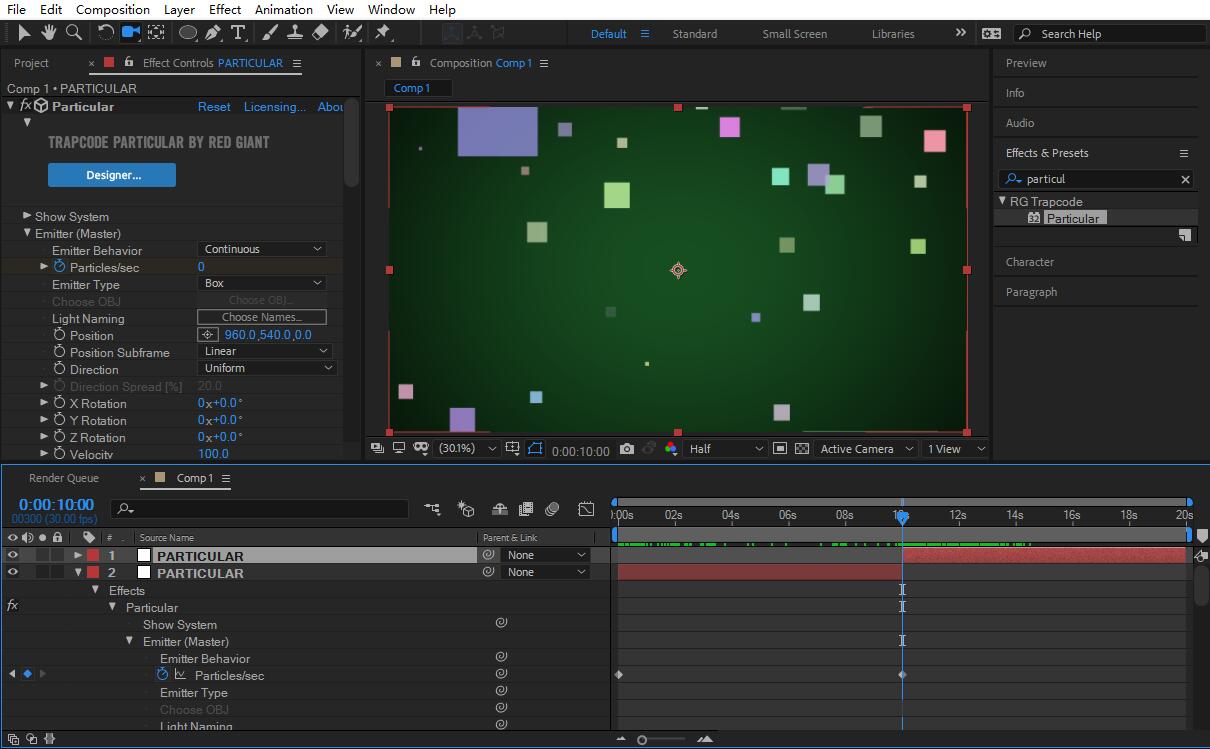The height and width of the screenshot is (749, 1210).
Task: Select the Brush tool
Action: pyautogui.click(x=271, y=33)
